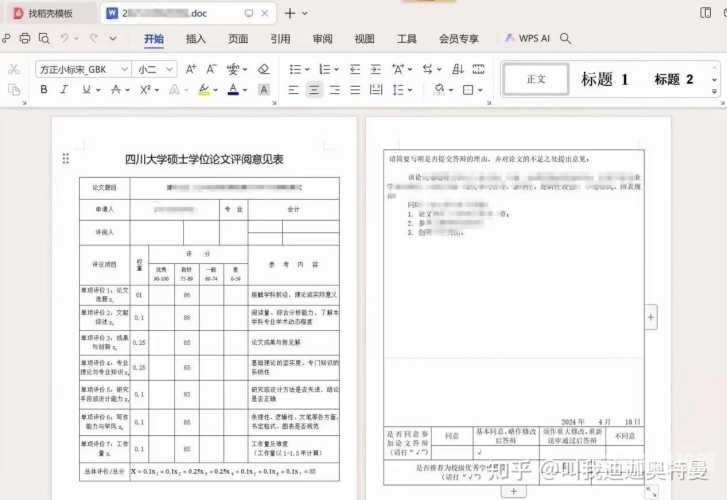Screen dimensions: 727x500
Task: Decrease font size with A- icon
Action: tap(211, 69)
